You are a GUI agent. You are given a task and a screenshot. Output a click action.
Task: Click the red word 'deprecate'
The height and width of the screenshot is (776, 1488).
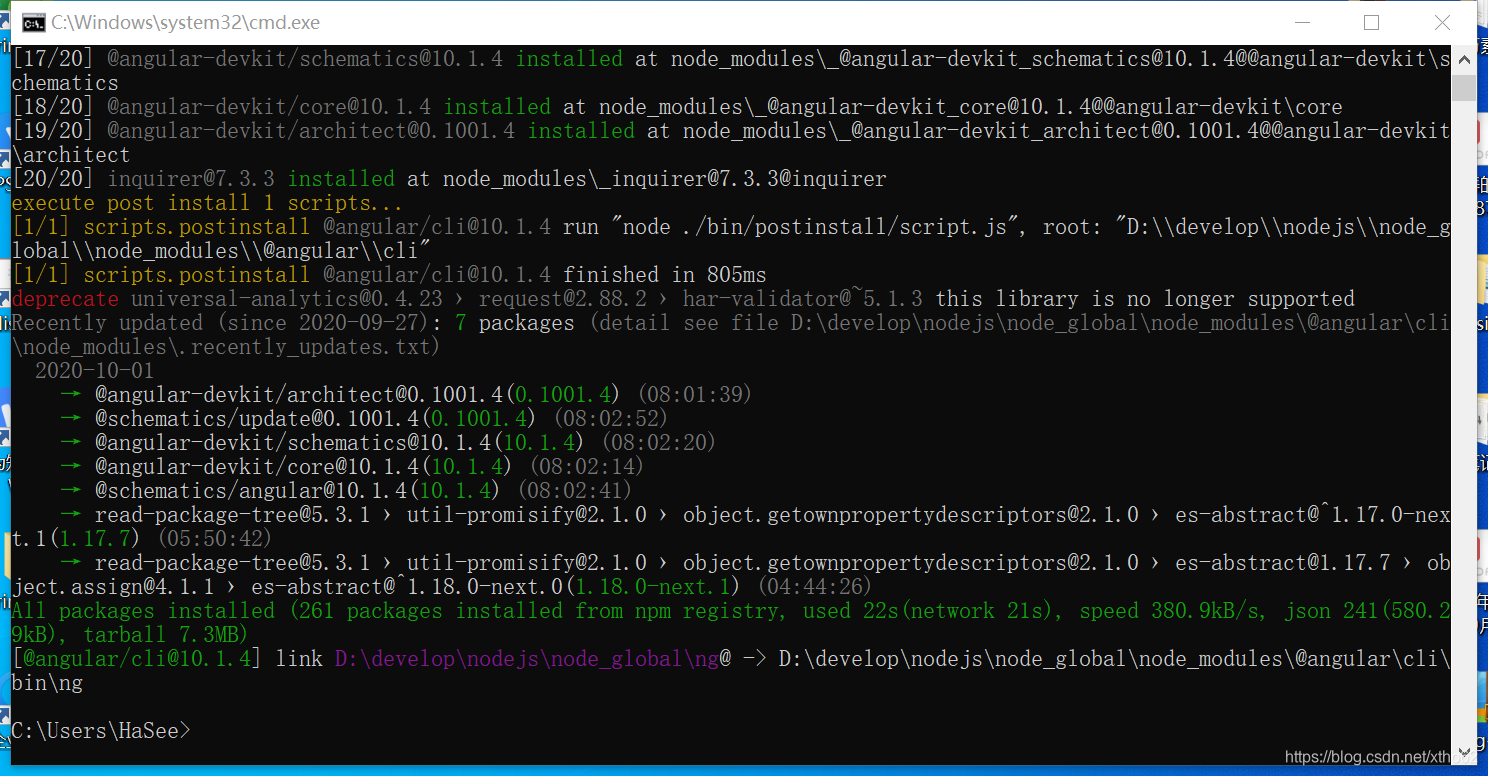(65, 299)
